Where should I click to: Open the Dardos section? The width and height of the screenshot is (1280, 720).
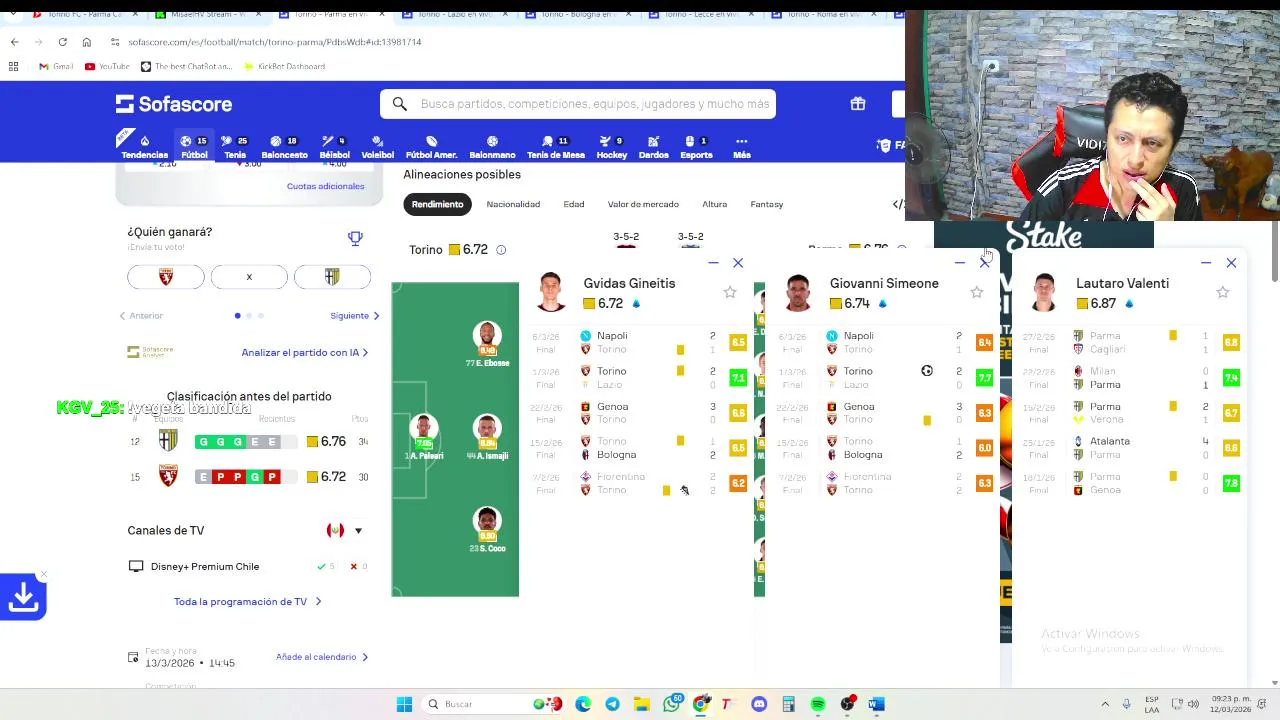pos(653,147)
